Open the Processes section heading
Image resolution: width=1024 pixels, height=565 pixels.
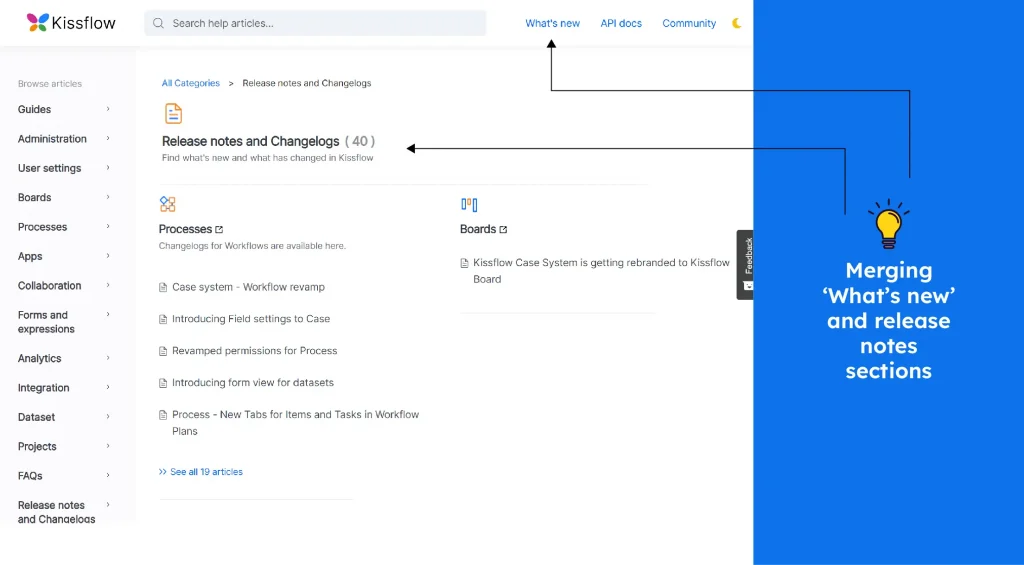[x=185, y=229]
